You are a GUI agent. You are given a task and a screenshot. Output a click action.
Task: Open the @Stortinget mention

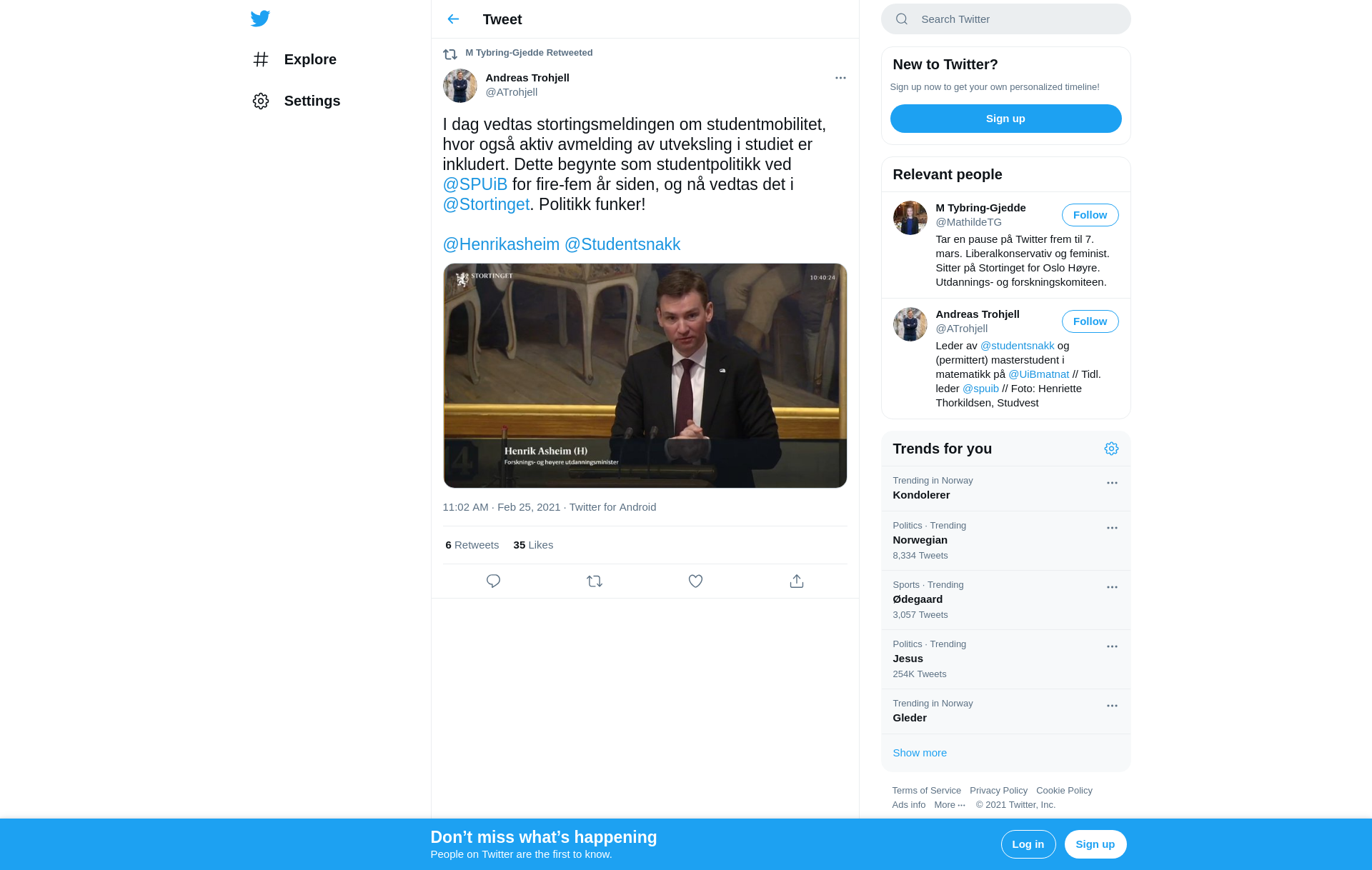point(486,204)
